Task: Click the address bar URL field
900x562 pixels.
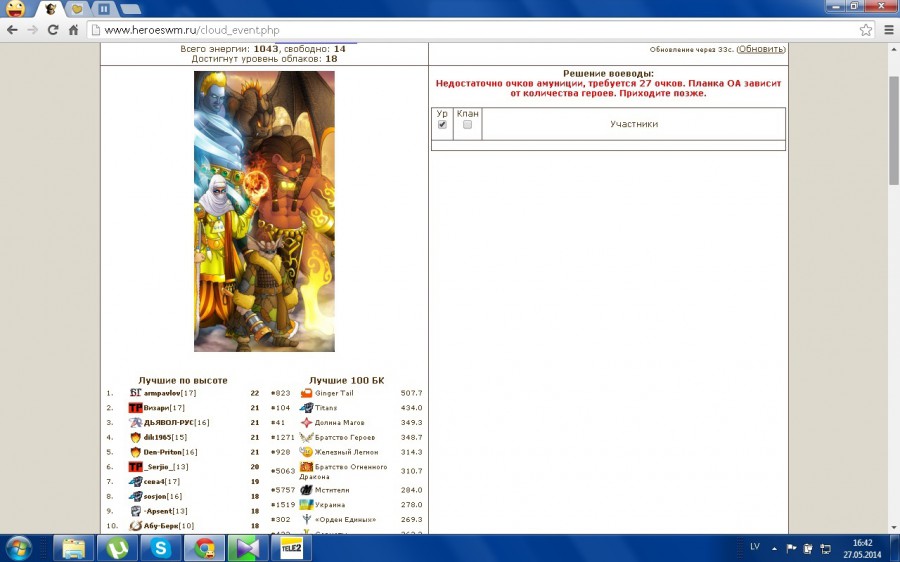Action: coord(476,30)
